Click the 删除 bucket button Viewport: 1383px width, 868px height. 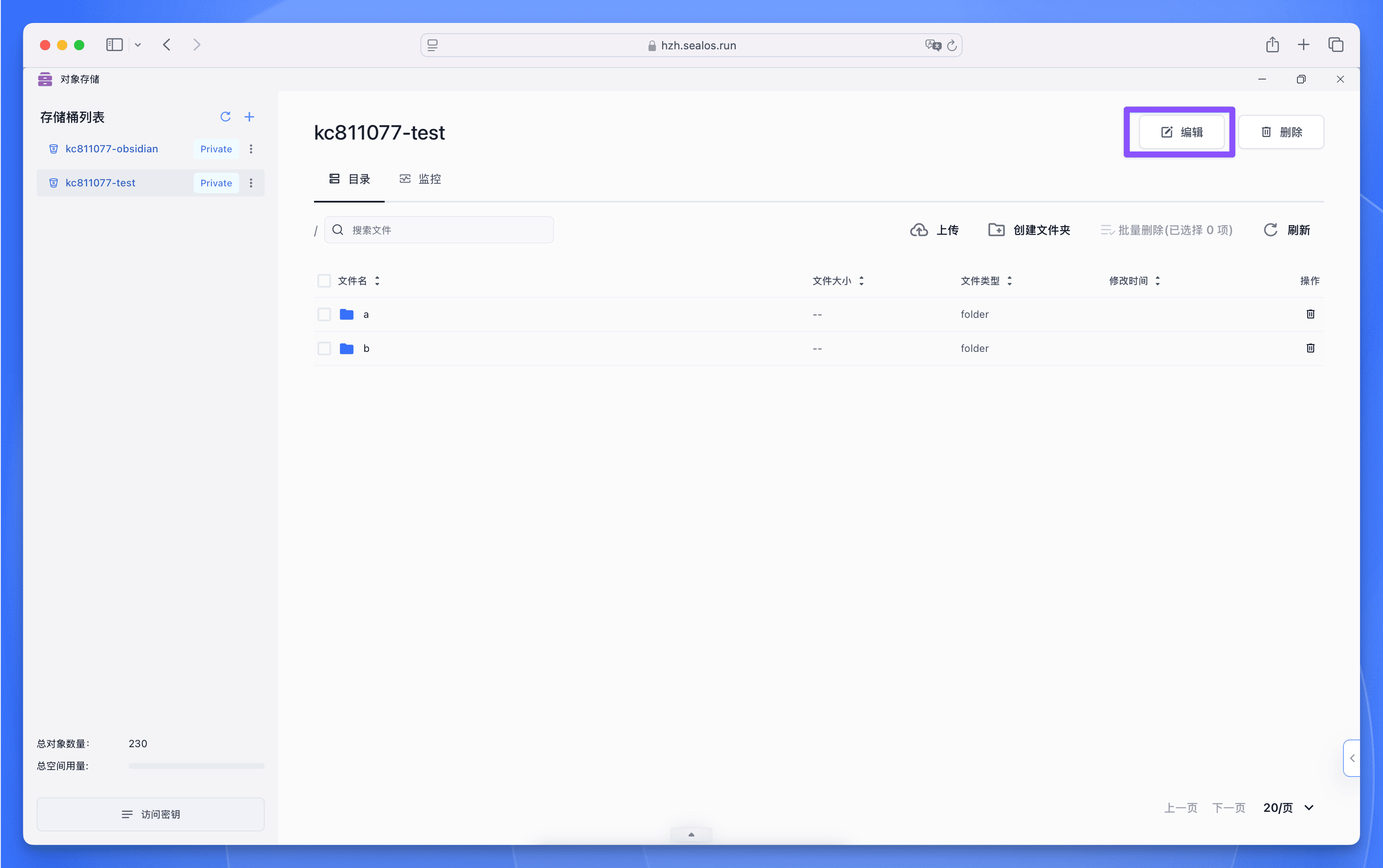pos(1281,132)
